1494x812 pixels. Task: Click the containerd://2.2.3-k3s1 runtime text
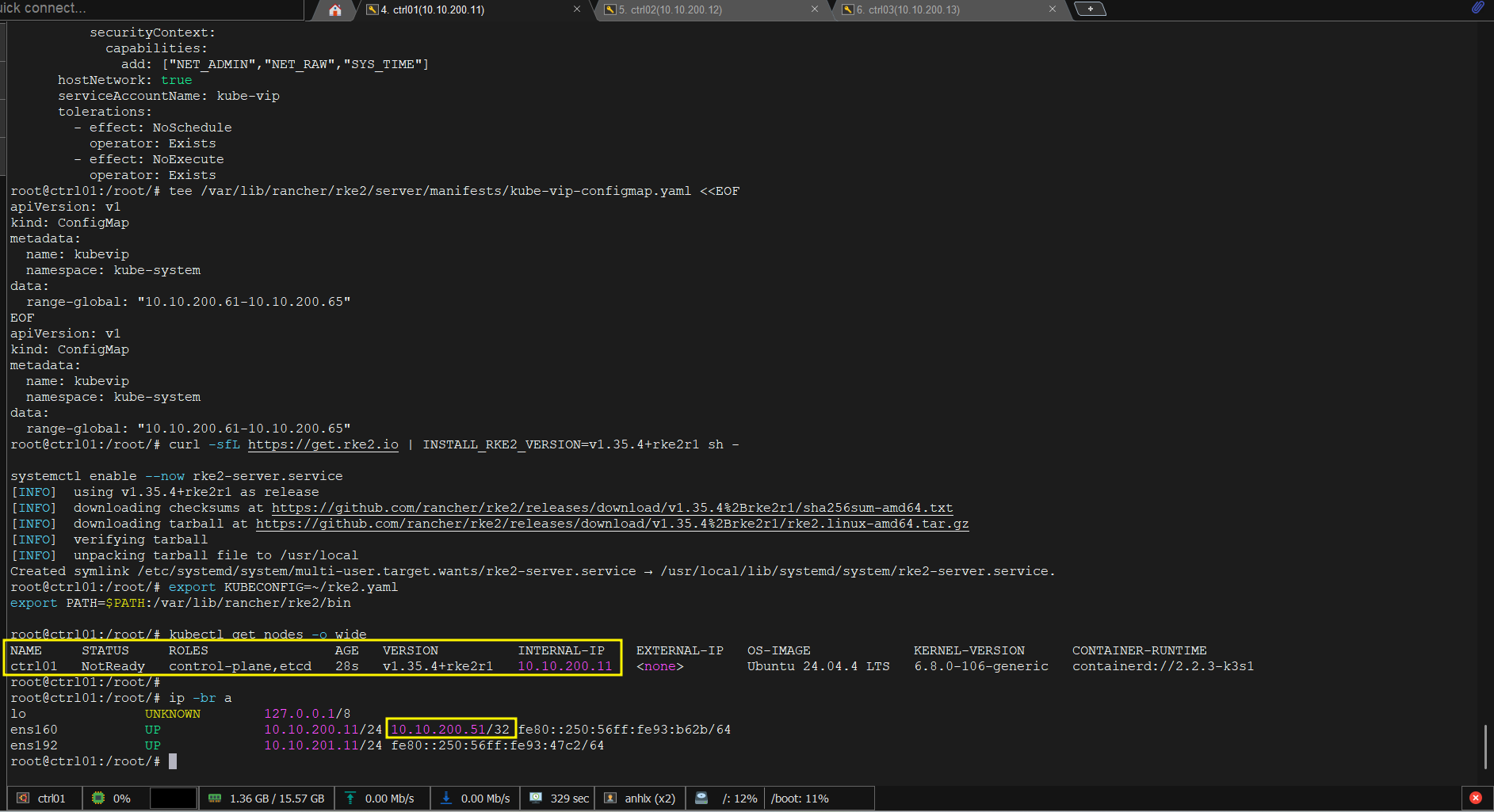tap(1163, 666)
